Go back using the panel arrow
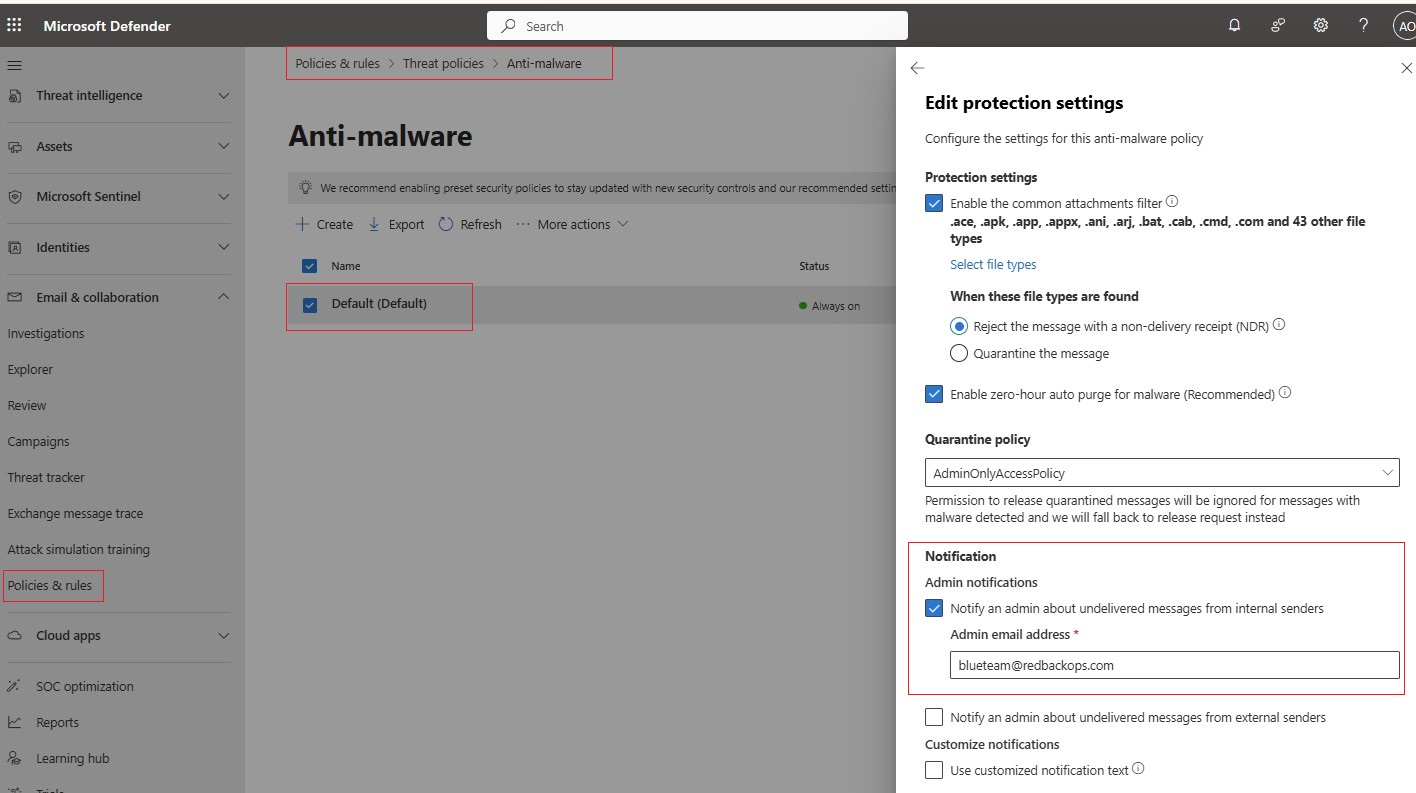The image size is (1416, 793). tap(917, 68)
